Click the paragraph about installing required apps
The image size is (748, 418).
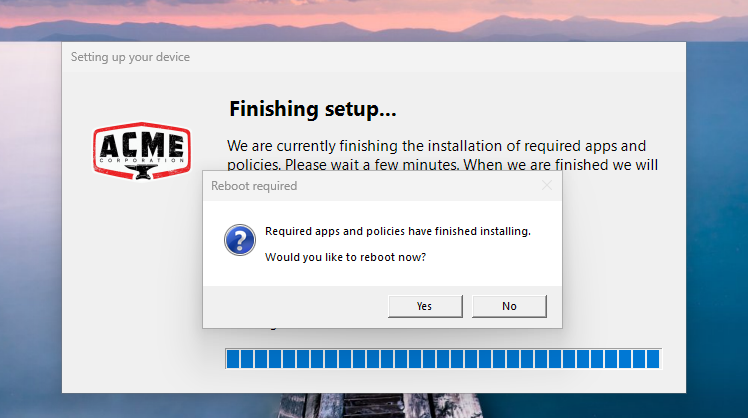(x=442, y=155)
